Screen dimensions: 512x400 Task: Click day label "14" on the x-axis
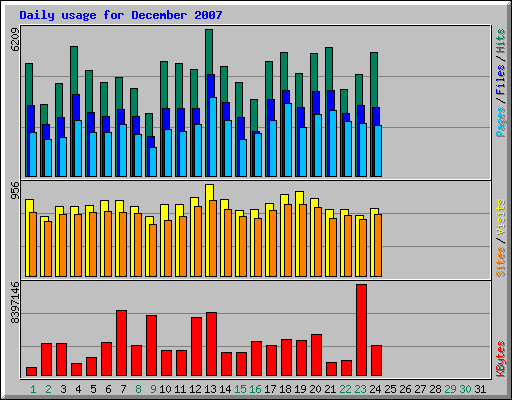coord(225,389)
